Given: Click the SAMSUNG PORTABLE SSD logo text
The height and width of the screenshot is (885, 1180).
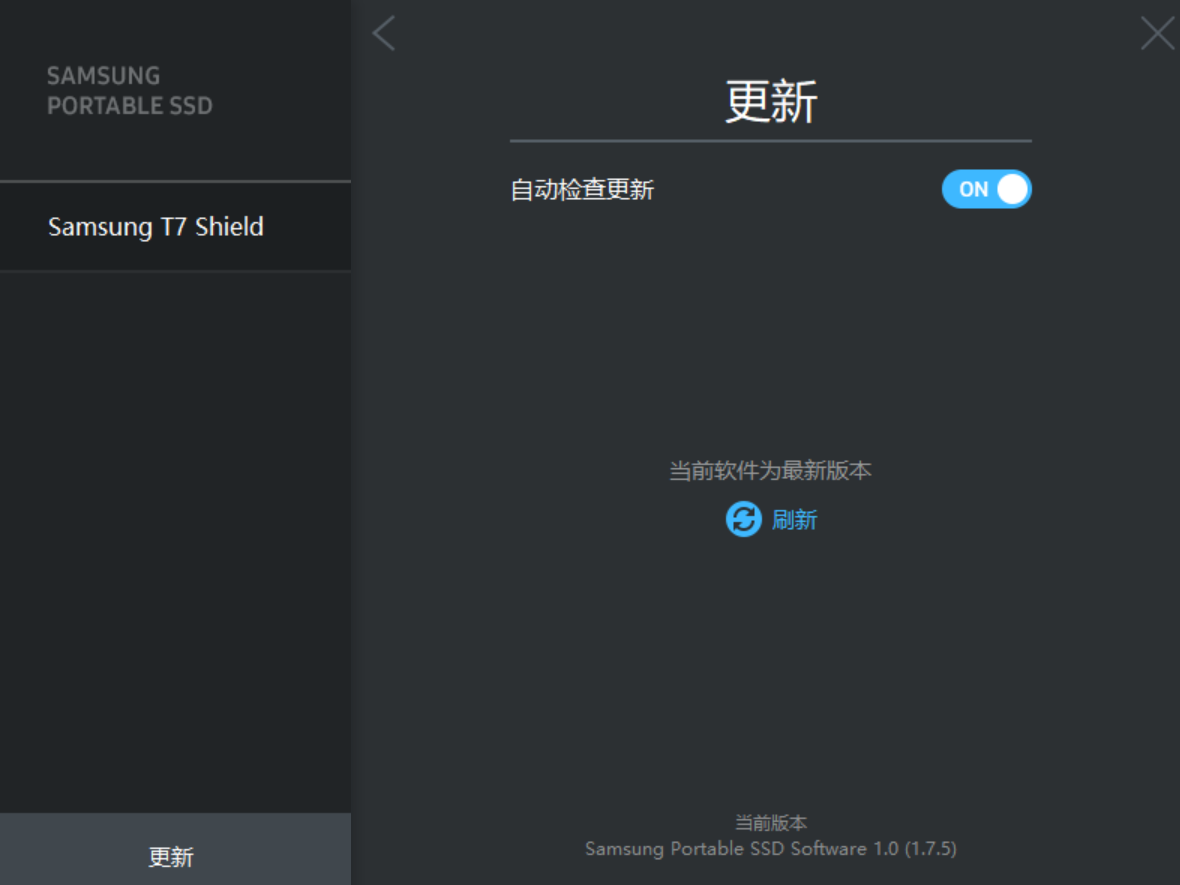Looking at the screenshot, I should pos(129,90).
